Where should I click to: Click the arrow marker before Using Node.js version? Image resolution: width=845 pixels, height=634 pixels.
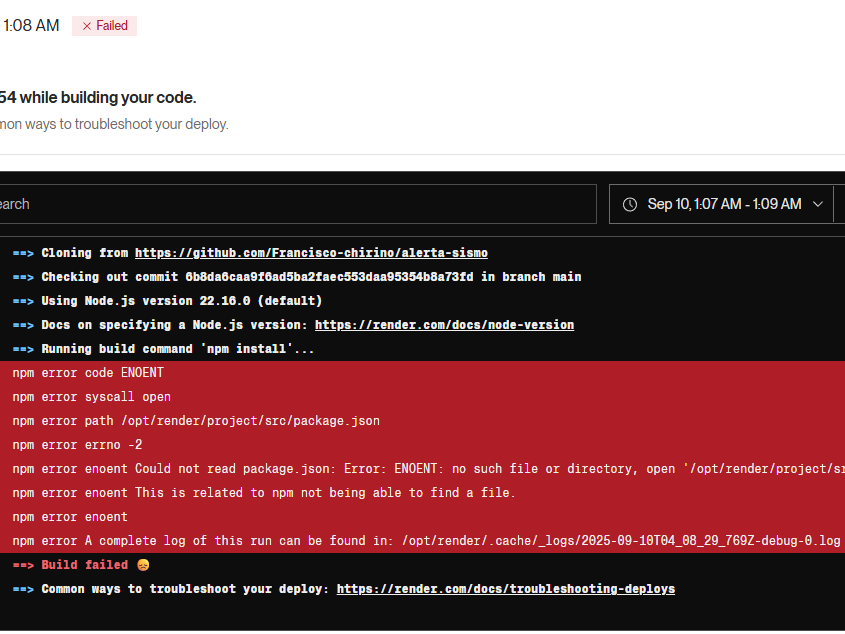click(x=23, y=301)
